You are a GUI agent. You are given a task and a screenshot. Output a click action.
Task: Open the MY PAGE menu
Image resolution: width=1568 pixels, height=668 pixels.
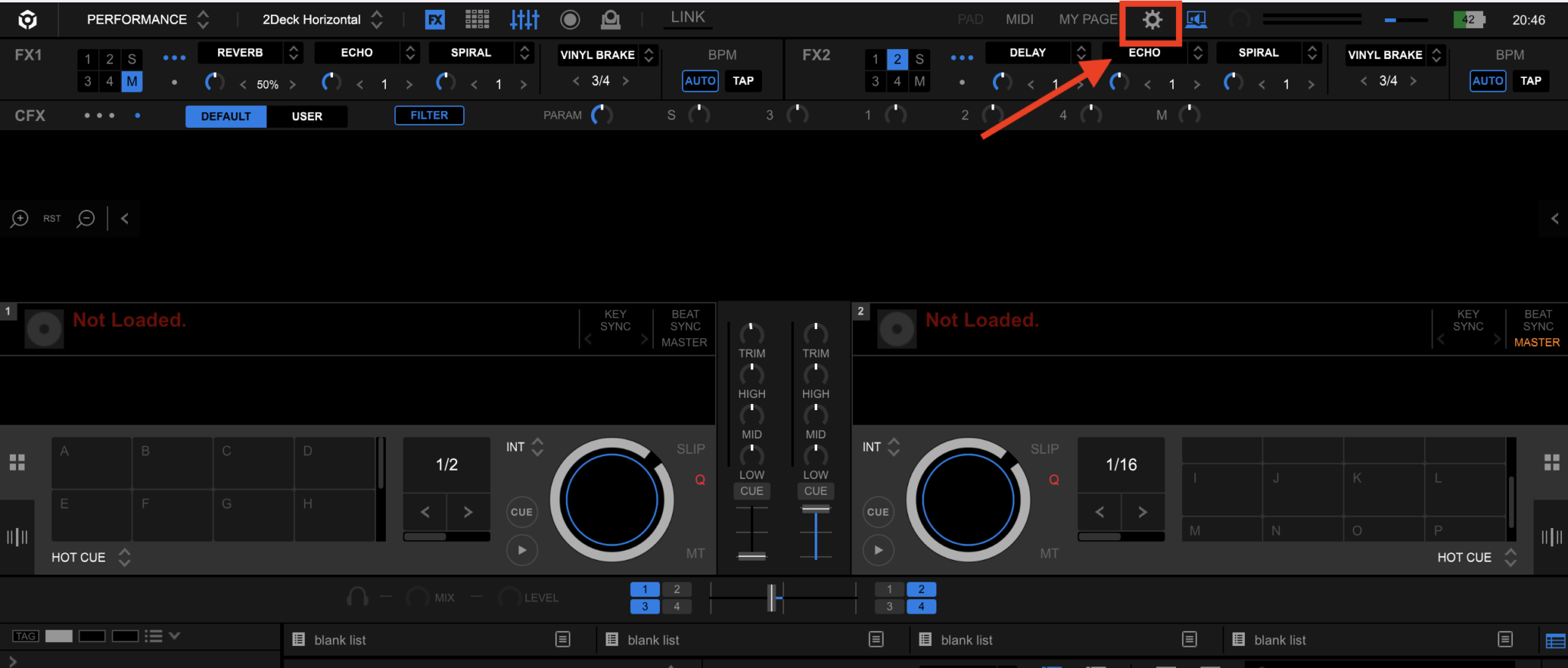tap(1087, 20)
